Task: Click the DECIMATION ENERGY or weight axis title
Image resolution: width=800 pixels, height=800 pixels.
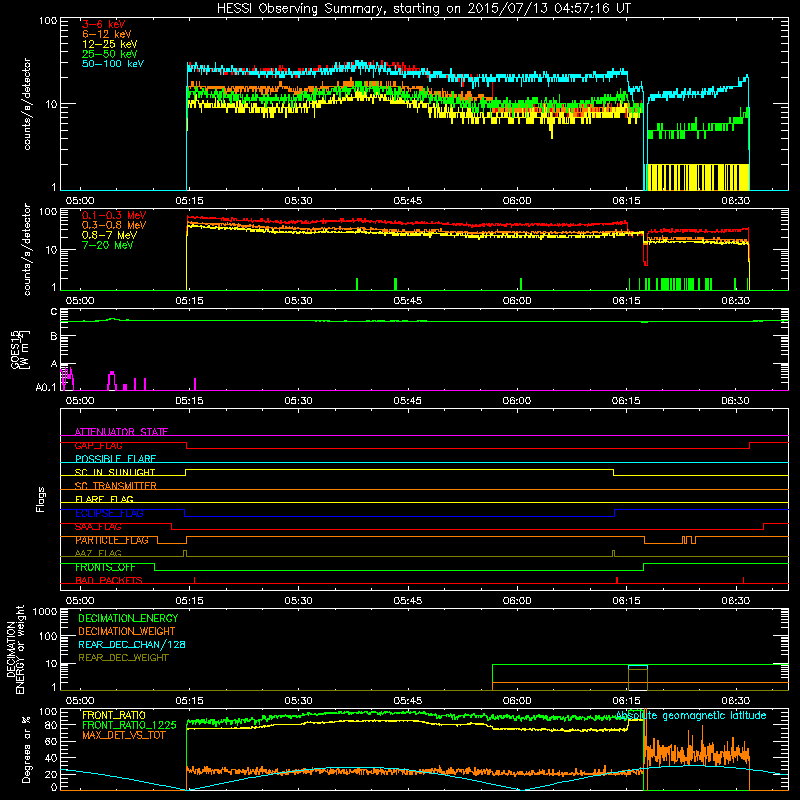Action: 15,649
